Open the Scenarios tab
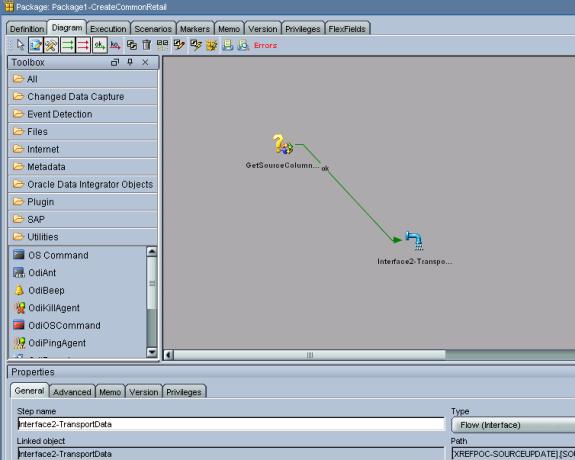Image resolution: width=575 pixels, height=460 pixels. coord(153,29)
